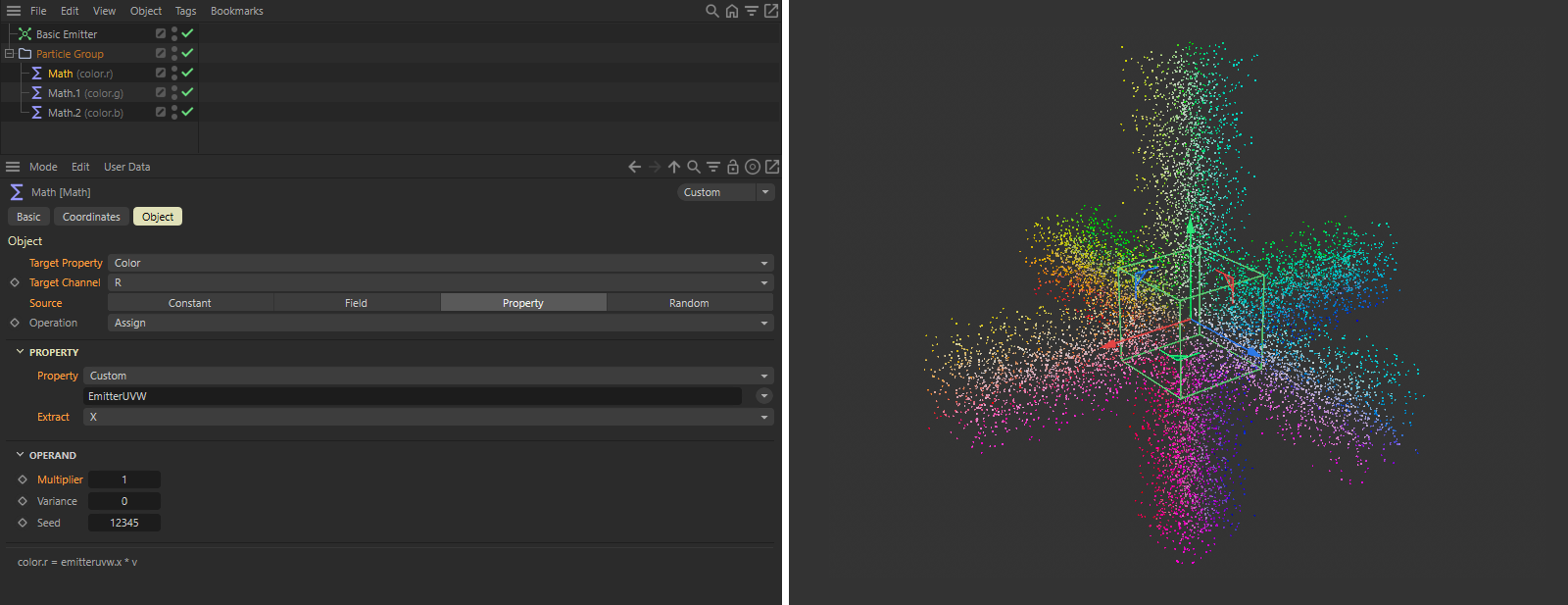Open the Attribute Manager hamburger menu
1568x605 pixels.
tap(14, 167)
